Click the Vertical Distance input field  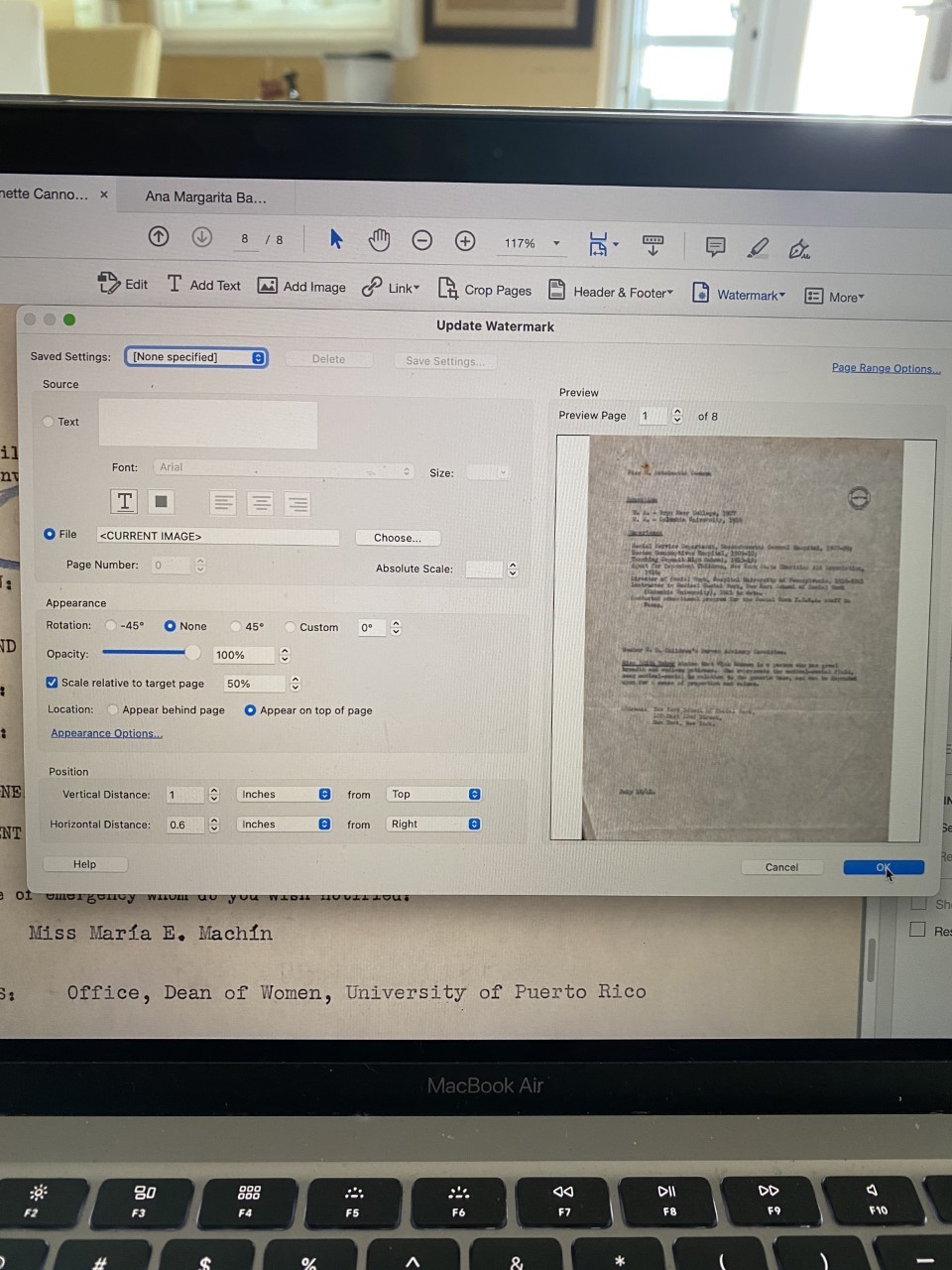pyautogui.click(x=183, y=795)
